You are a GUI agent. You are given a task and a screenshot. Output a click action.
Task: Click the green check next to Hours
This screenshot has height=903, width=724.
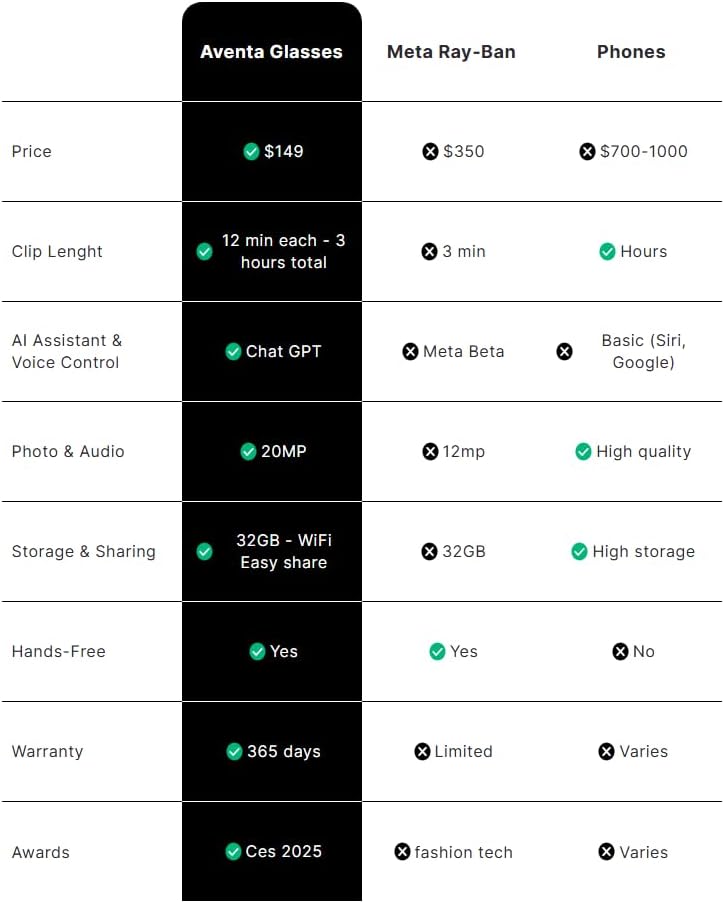(607, 252)
